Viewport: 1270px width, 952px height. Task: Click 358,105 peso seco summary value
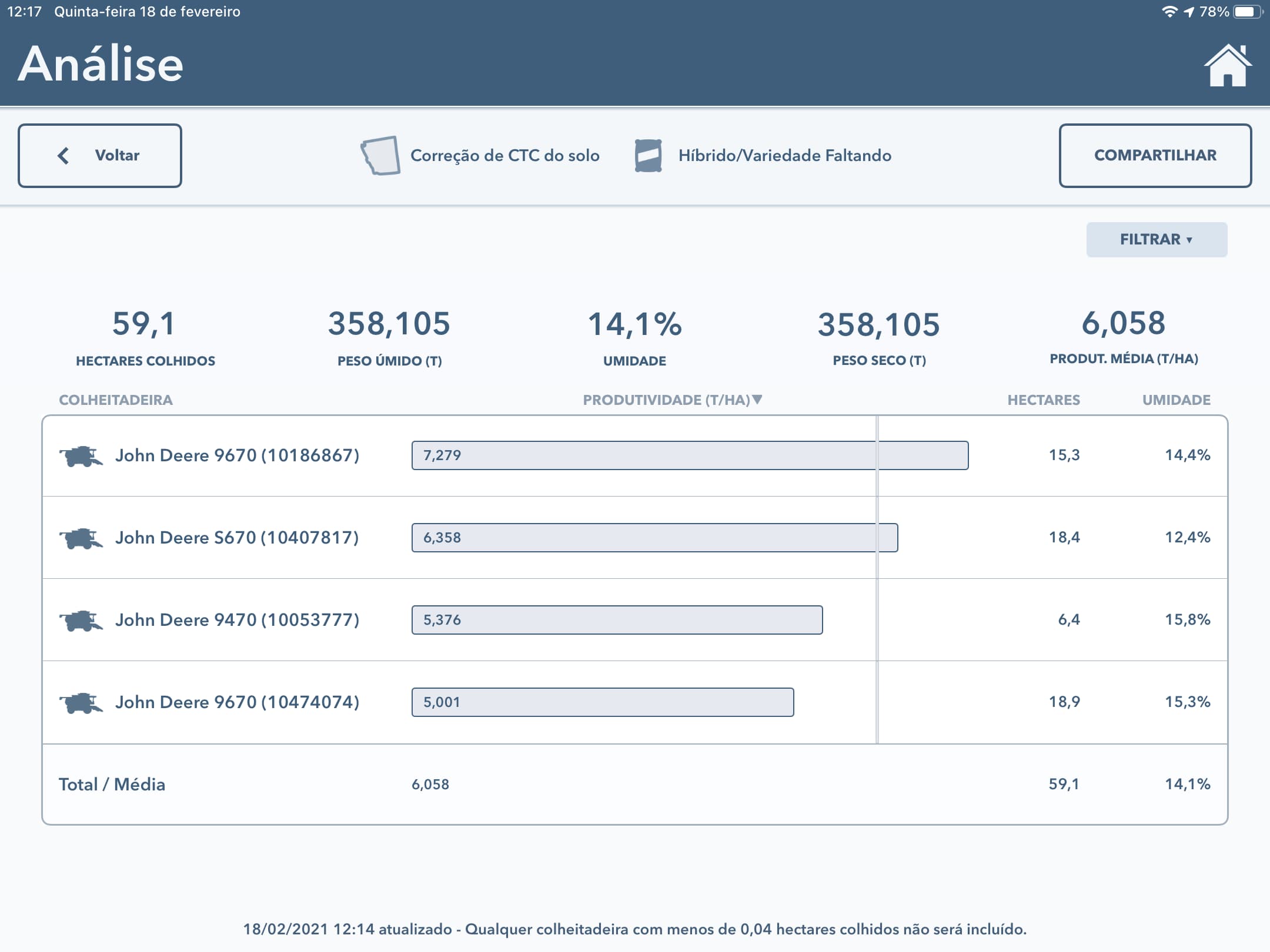coord(879,324)
